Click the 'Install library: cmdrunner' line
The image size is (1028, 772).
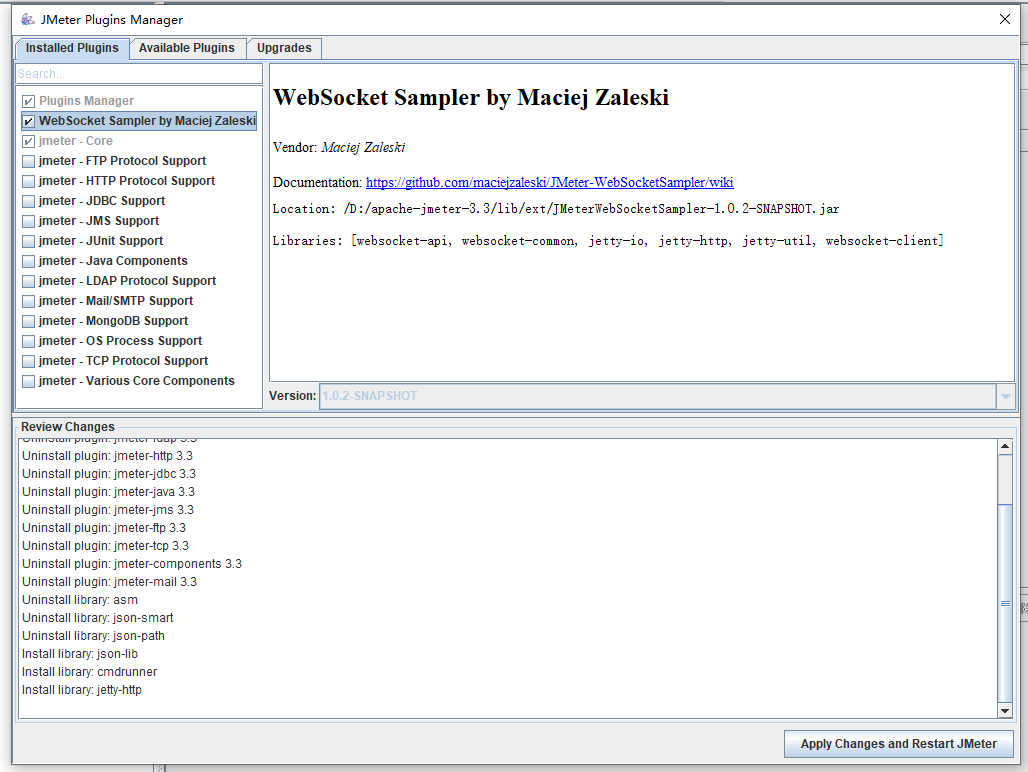[x=89, y=672]
